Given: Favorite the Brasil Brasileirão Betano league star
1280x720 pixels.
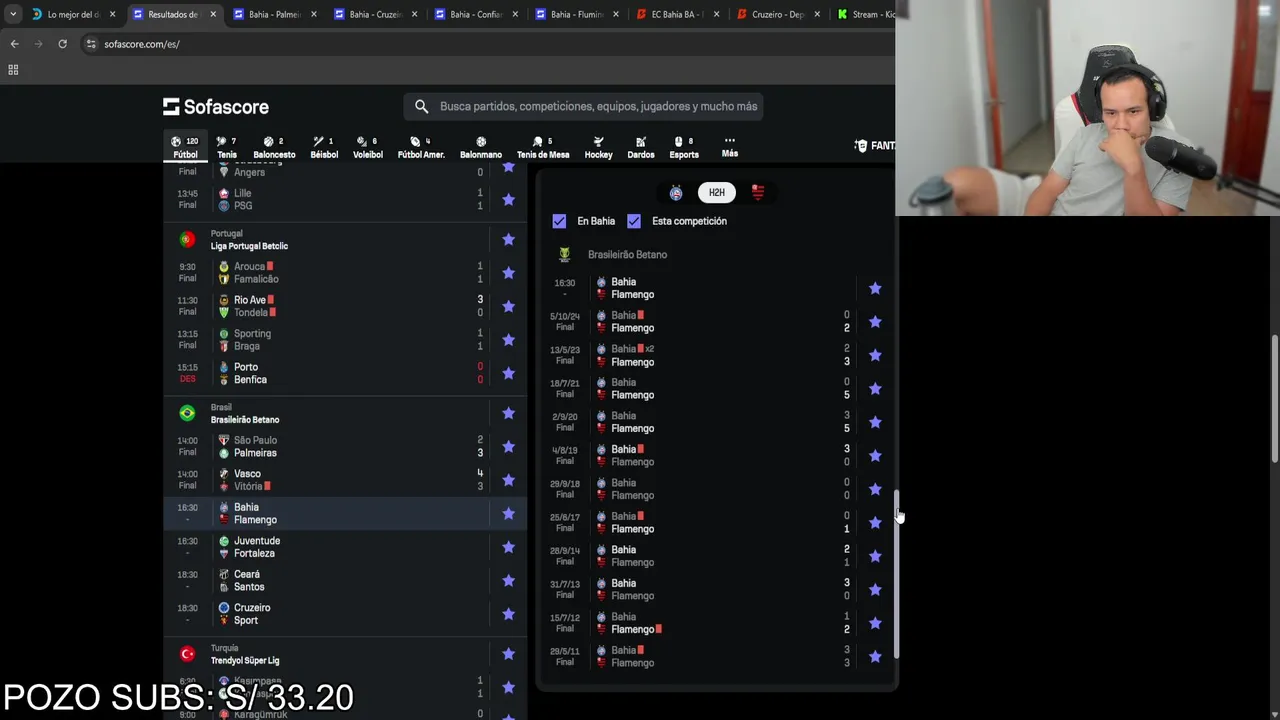Looking at the screenshot, I should 508,413.
